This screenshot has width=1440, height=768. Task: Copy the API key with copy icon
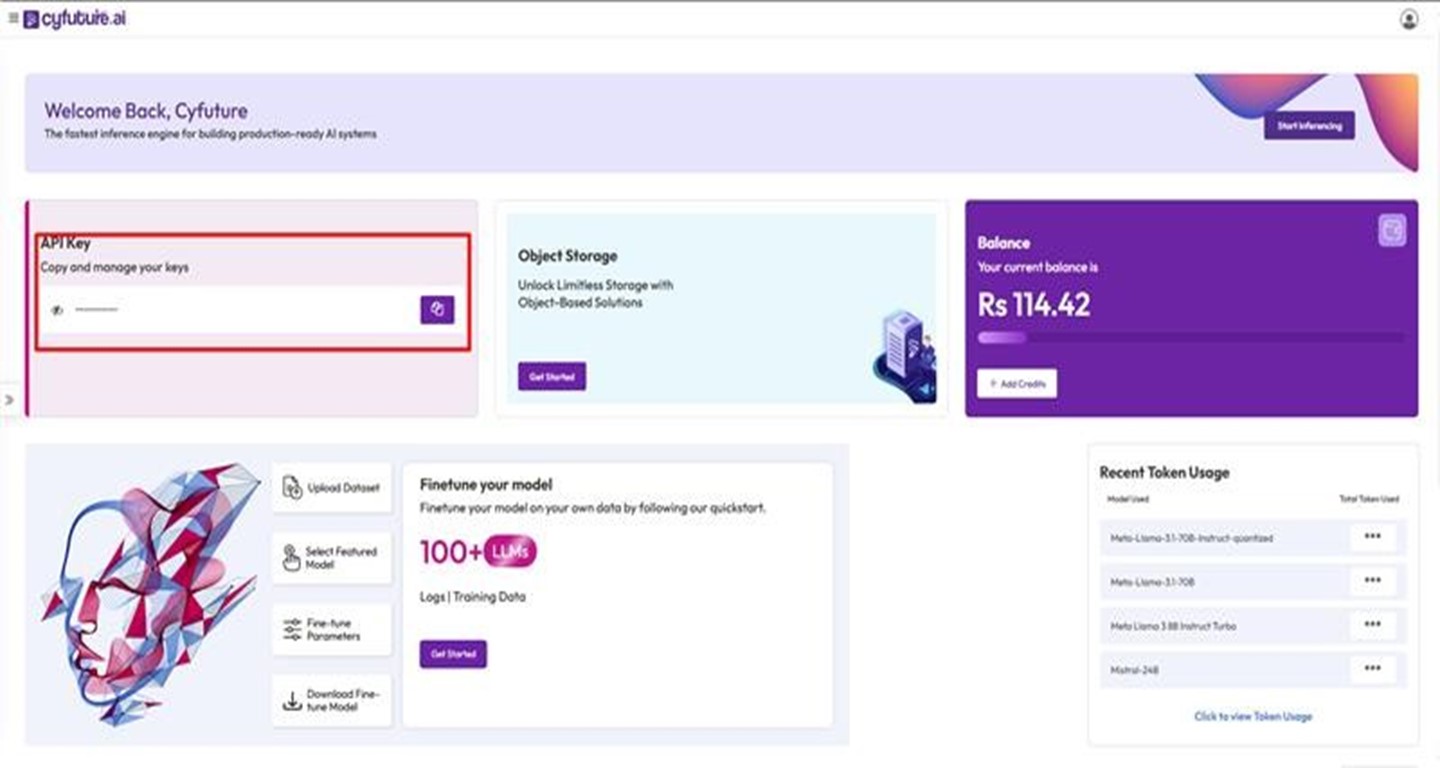point(437,310)
